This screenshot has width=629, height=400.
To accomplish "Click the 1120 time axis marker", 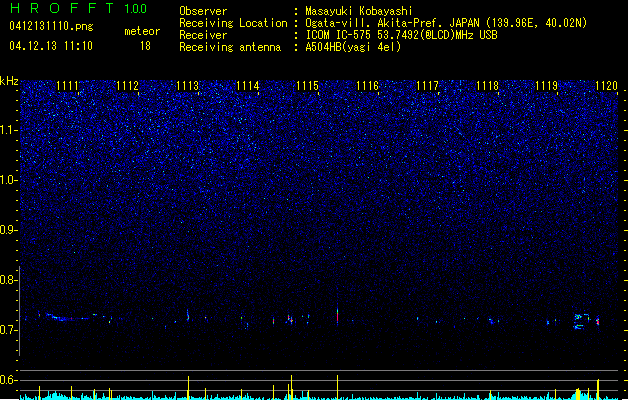I will coord(606,86).
